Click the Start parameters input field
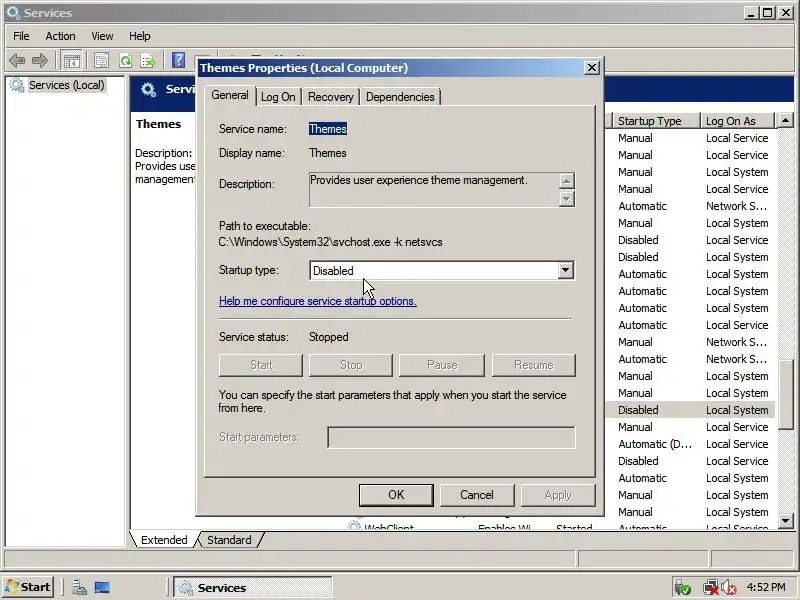 [451, 438]
